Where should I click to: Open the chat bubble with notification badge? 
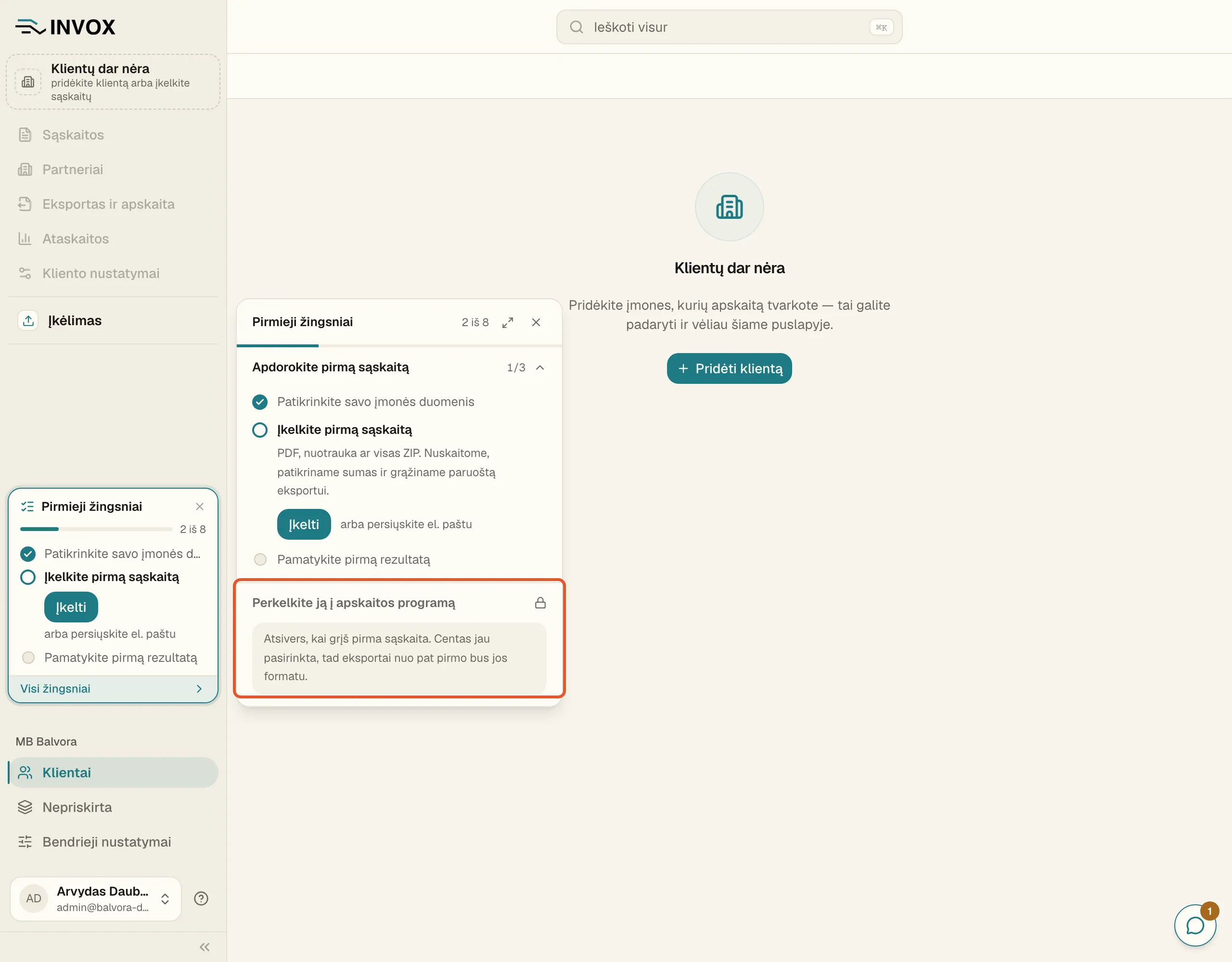1195,925
